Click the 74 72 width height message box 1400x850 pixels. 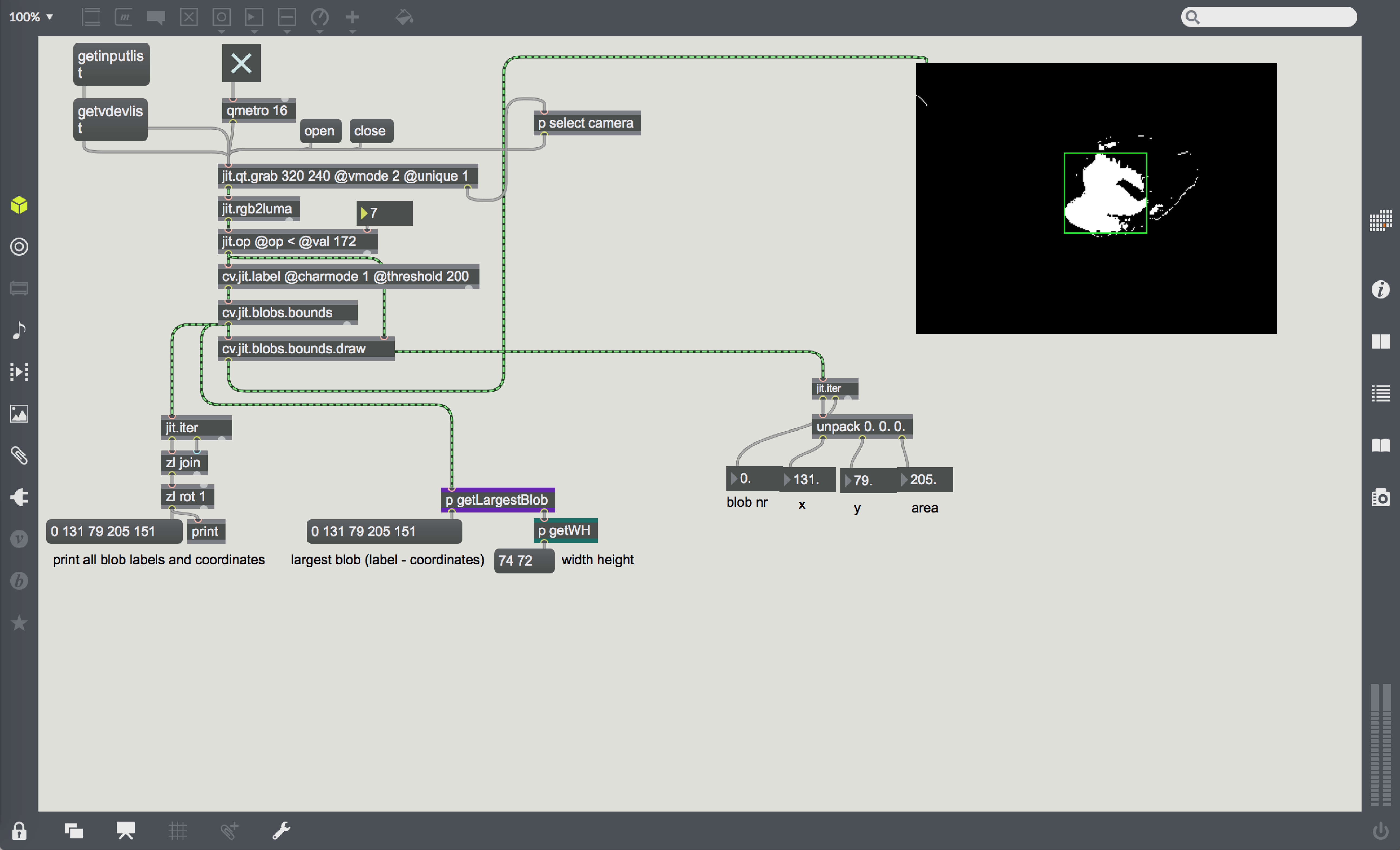(x=524, y=561)
